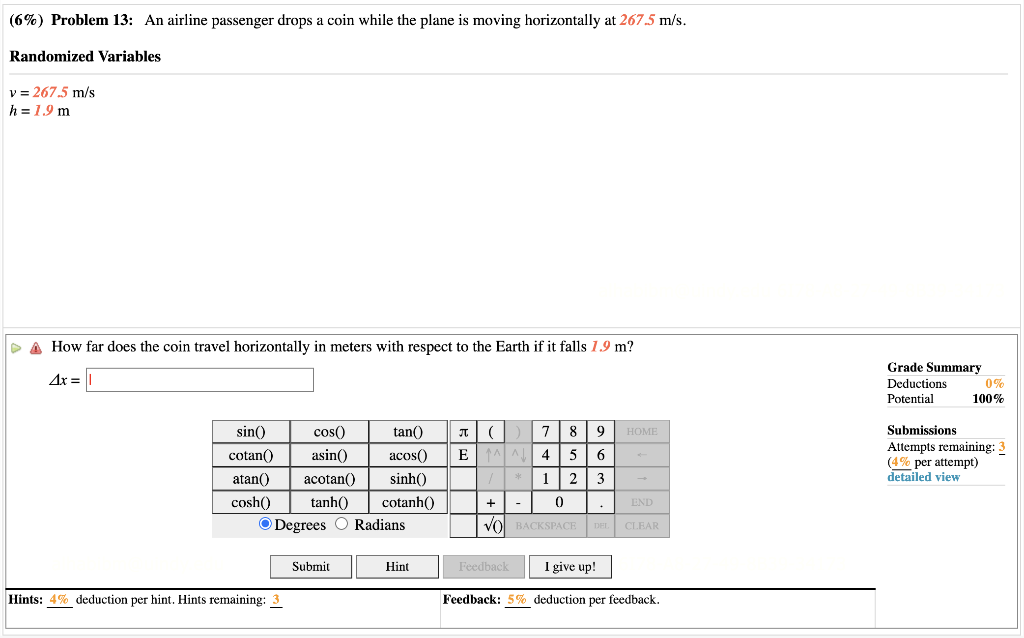Select the Degrees radio button

(264, 524)
